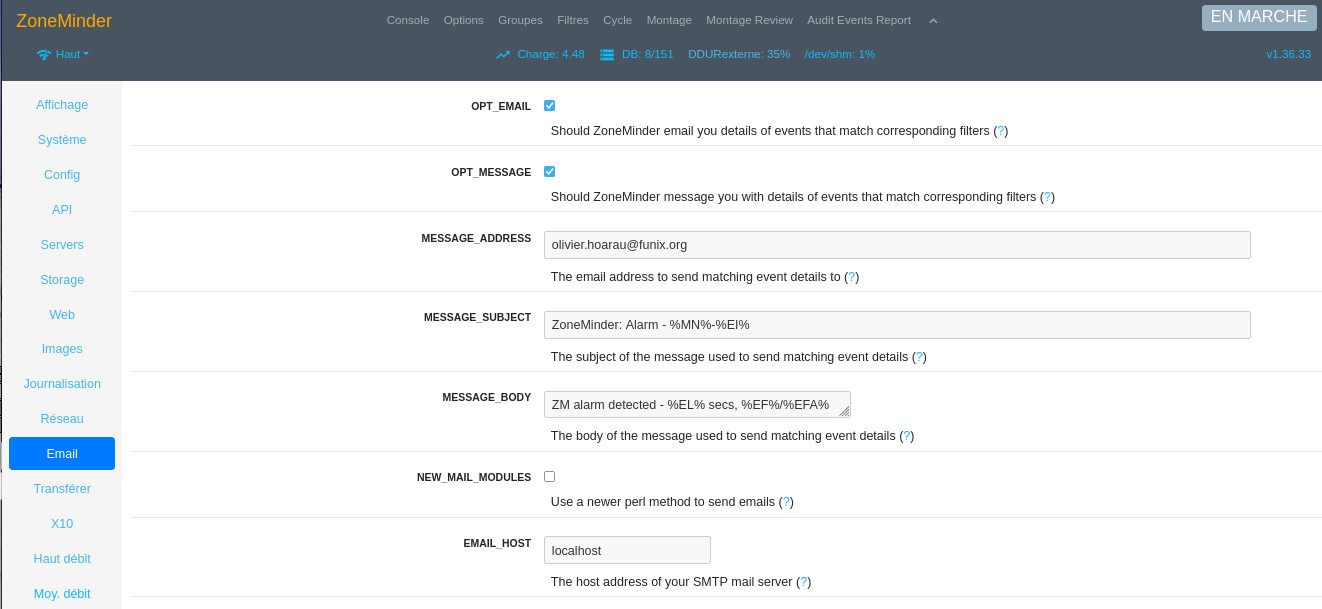
Task: Click the load chart icon beside Charge
Action: [x=503, y=54]
